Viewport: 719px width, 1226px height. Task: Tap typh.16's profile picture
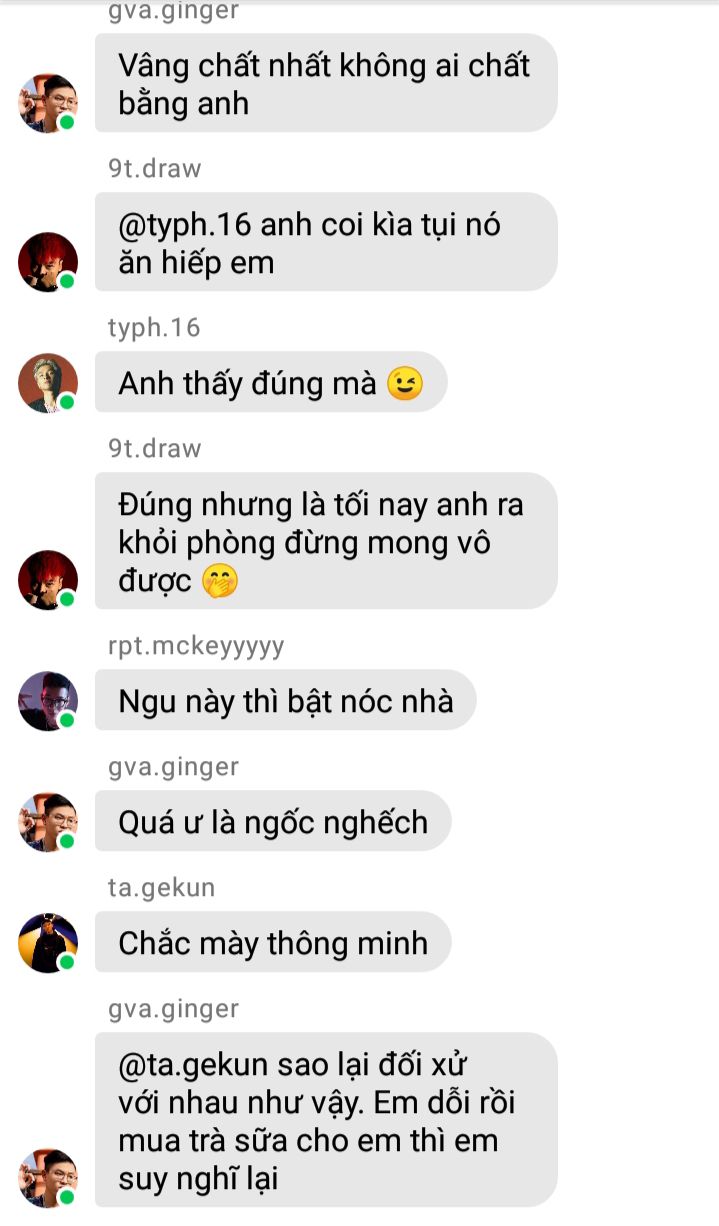(x=48, y=383)
